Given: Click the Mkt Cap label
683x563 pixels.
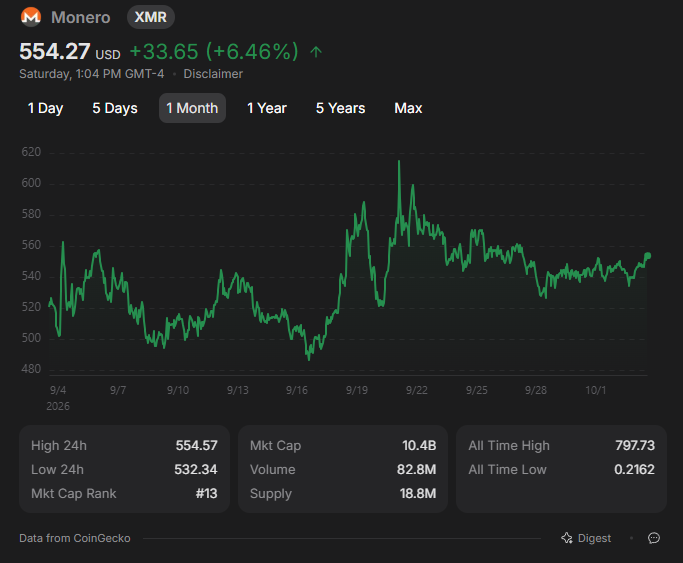Looking at the screenshot, I should pyautogui.click(x=276, y=445).
